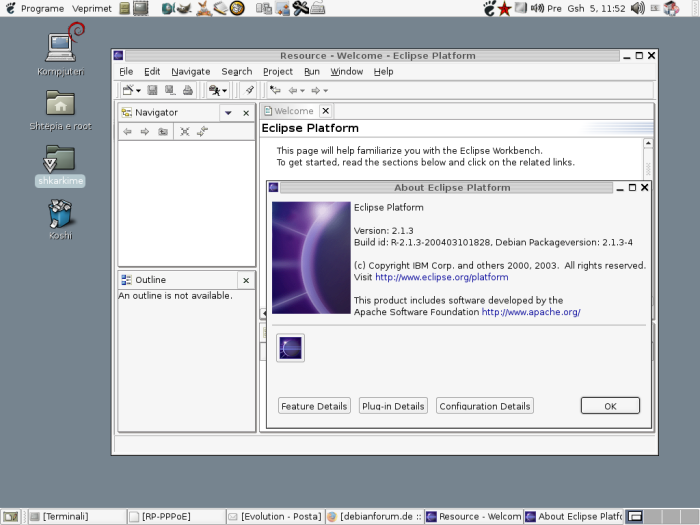This screenshot has width=700, height=525.
Task: Open the Edit menu
Action: 152,71
